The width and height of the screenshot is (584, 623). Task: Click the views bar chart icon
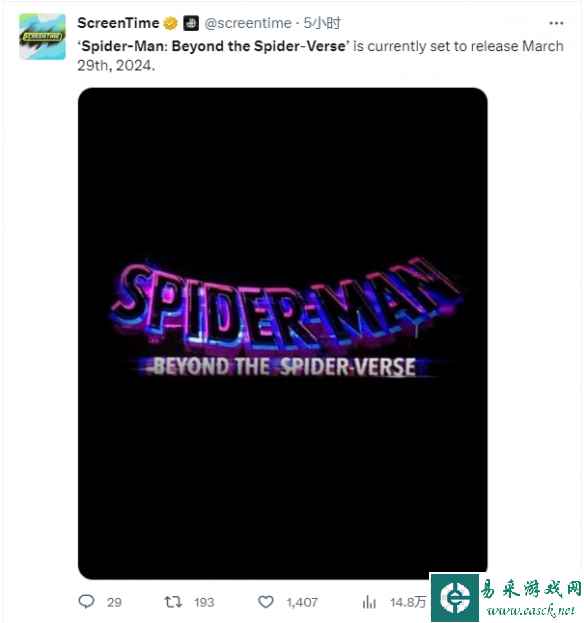pos(369,602)
